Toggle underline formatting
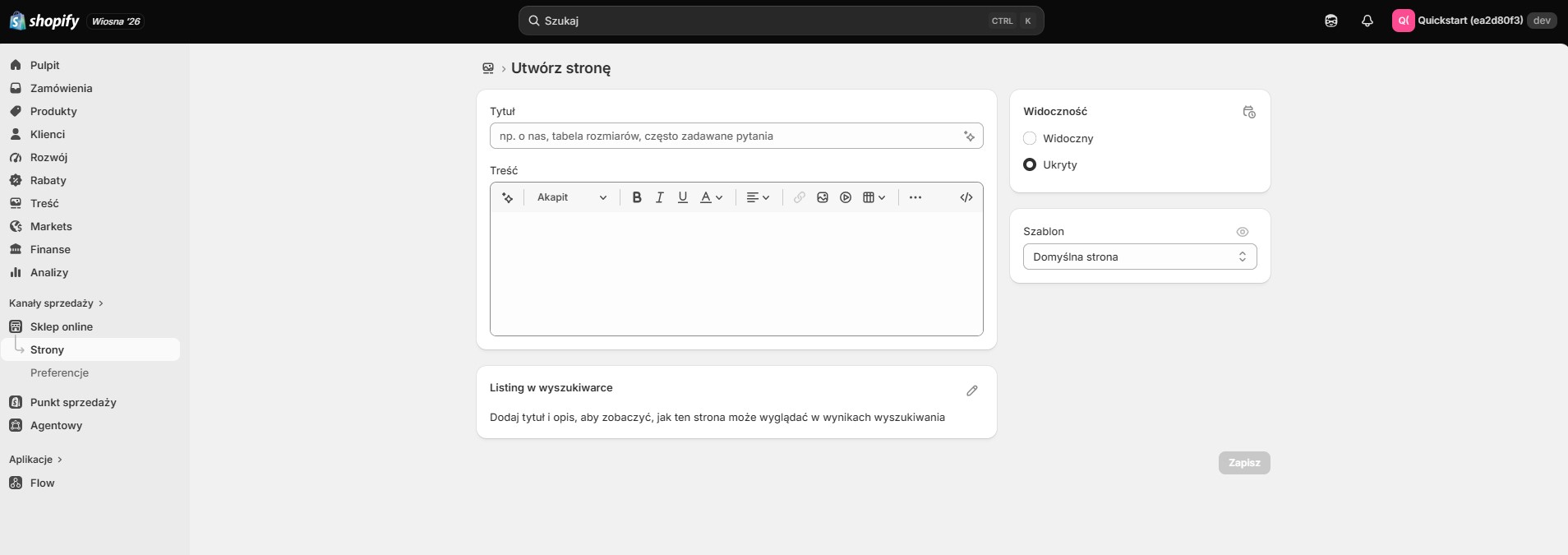1568x555 pixels. 683,197
